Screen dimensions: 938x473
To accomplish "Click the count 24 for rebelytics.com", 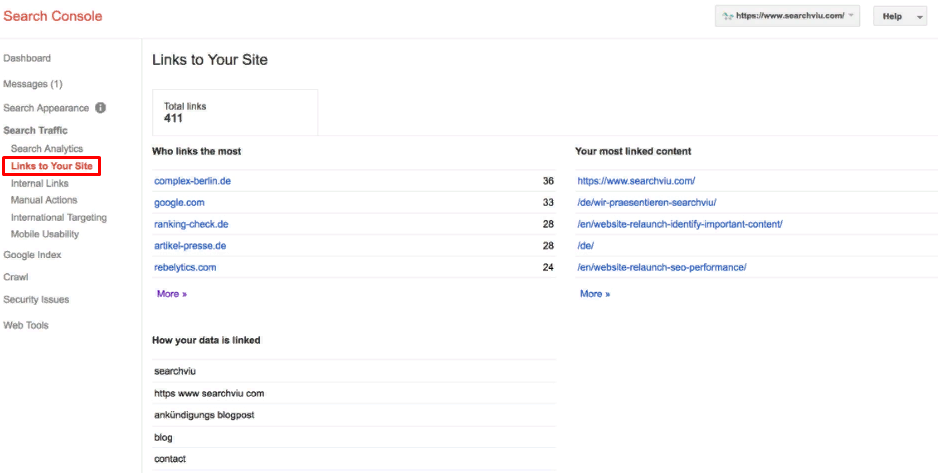I will pos(548,267).
